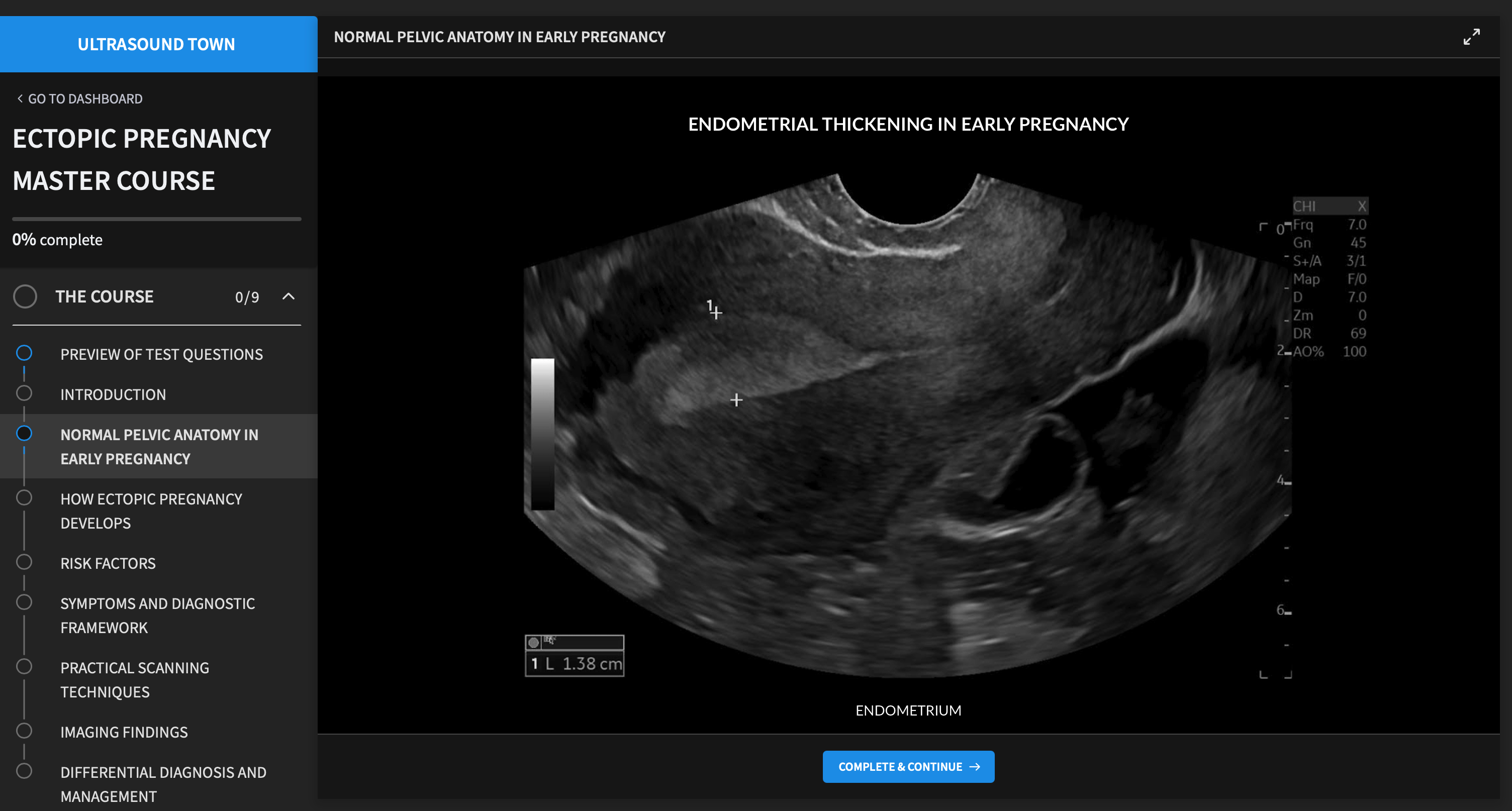Click the course progress bar
Image resolution: width=1512 pixels, height=811 pixels.
pos(157,219)
